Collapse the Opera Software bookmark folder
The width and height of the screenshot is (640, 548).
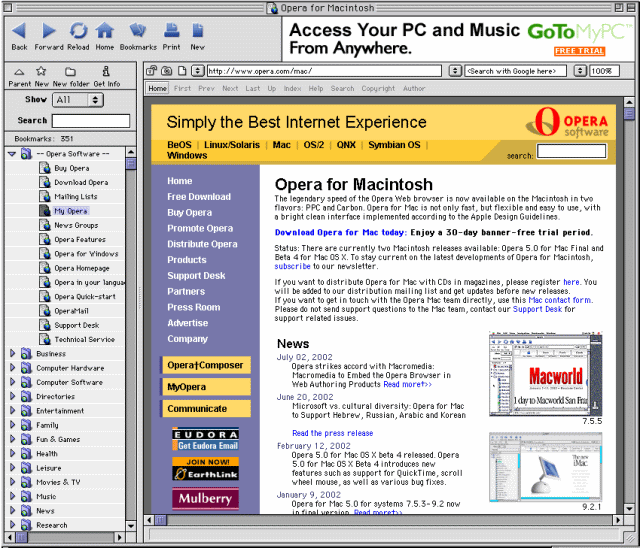(12, 154)
